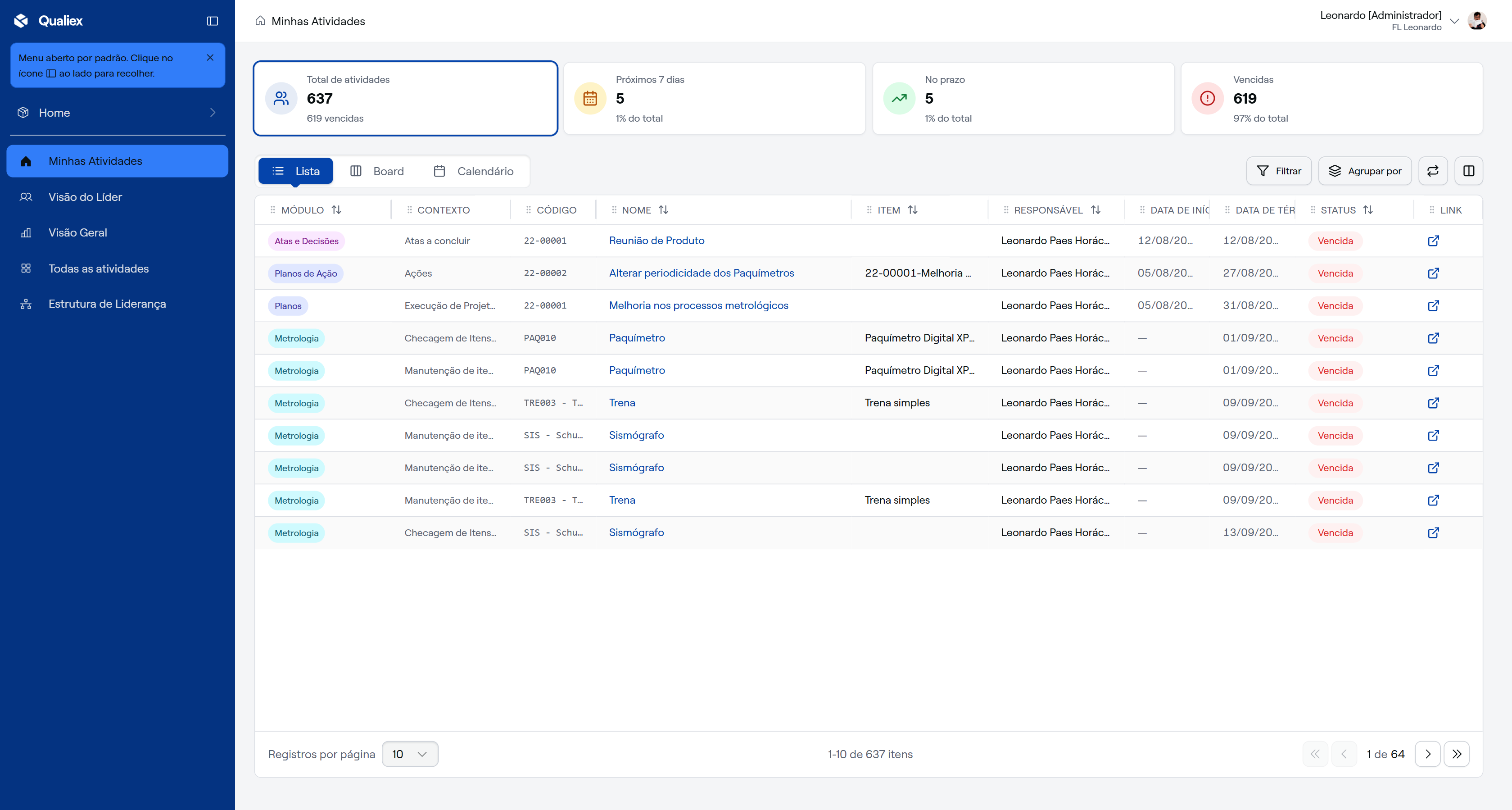
Task: Open the Agrupar por options
Action: coord(1365,171)
